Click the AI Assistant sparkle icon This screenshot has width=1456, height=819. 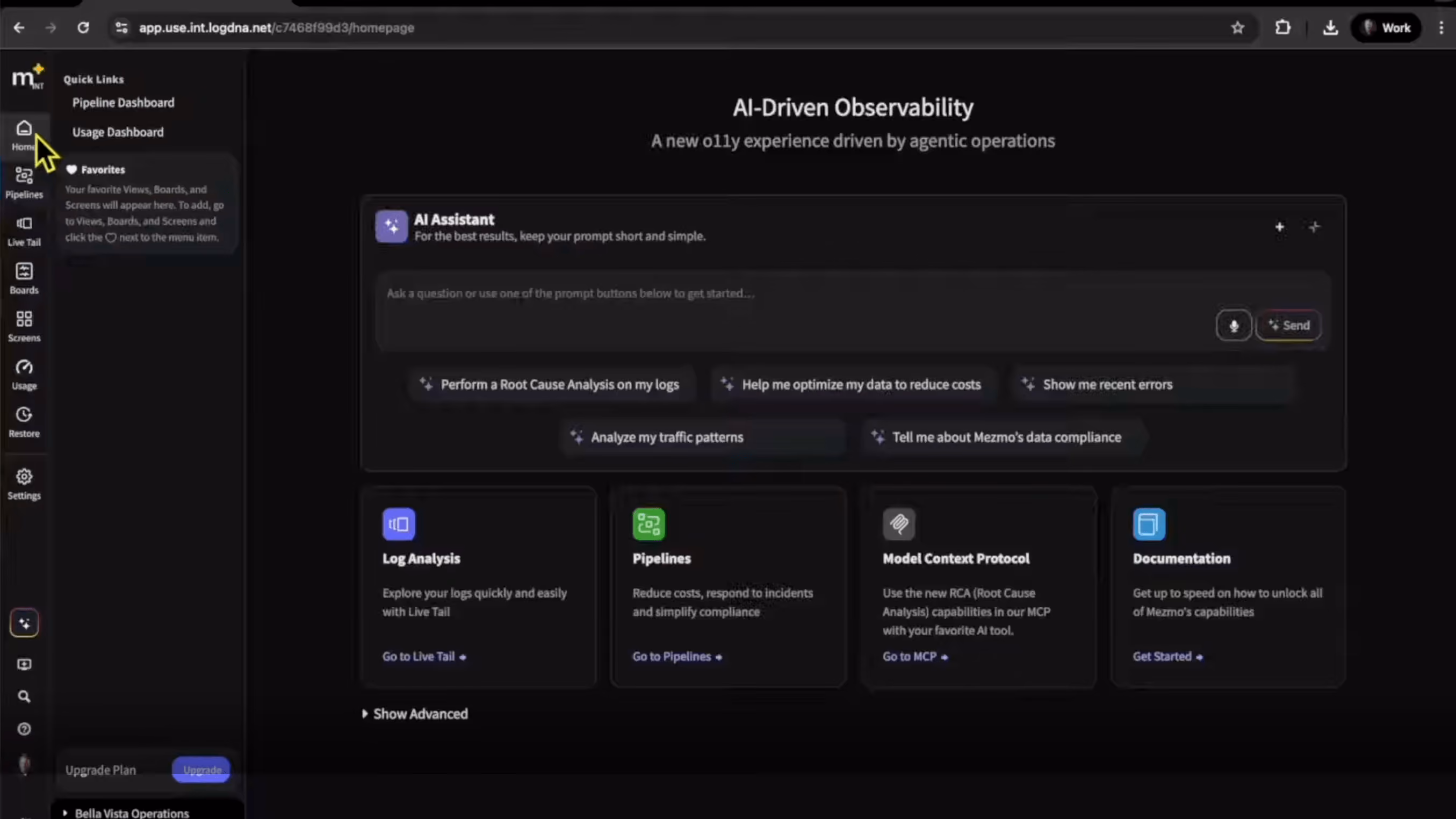click(x=391, y=227)
